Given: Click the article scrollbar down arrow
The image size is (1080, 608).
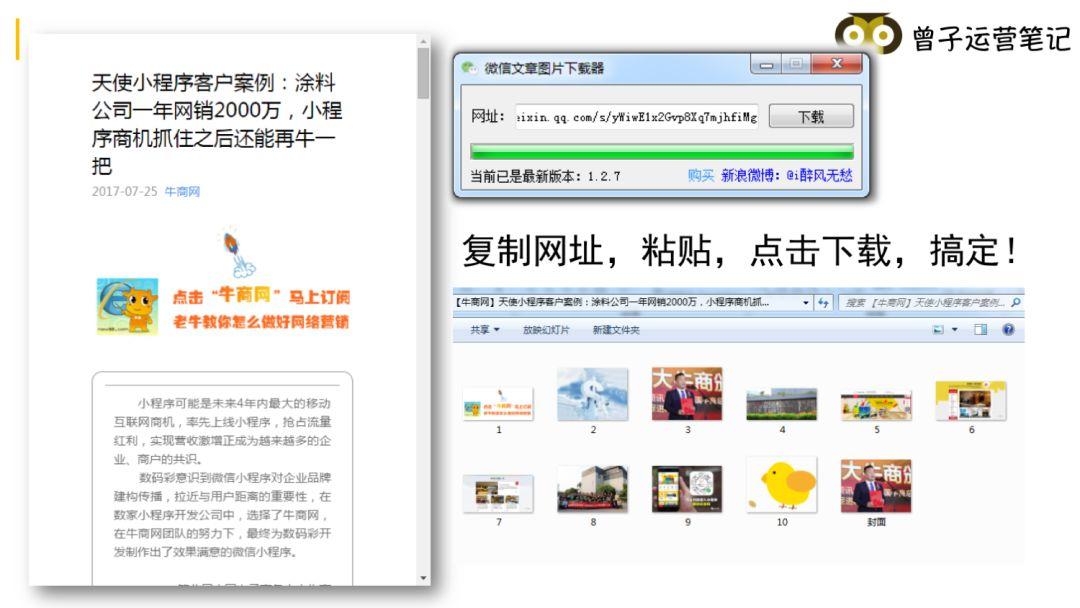Looking at the screenshot, I should [x=423, y=578].
